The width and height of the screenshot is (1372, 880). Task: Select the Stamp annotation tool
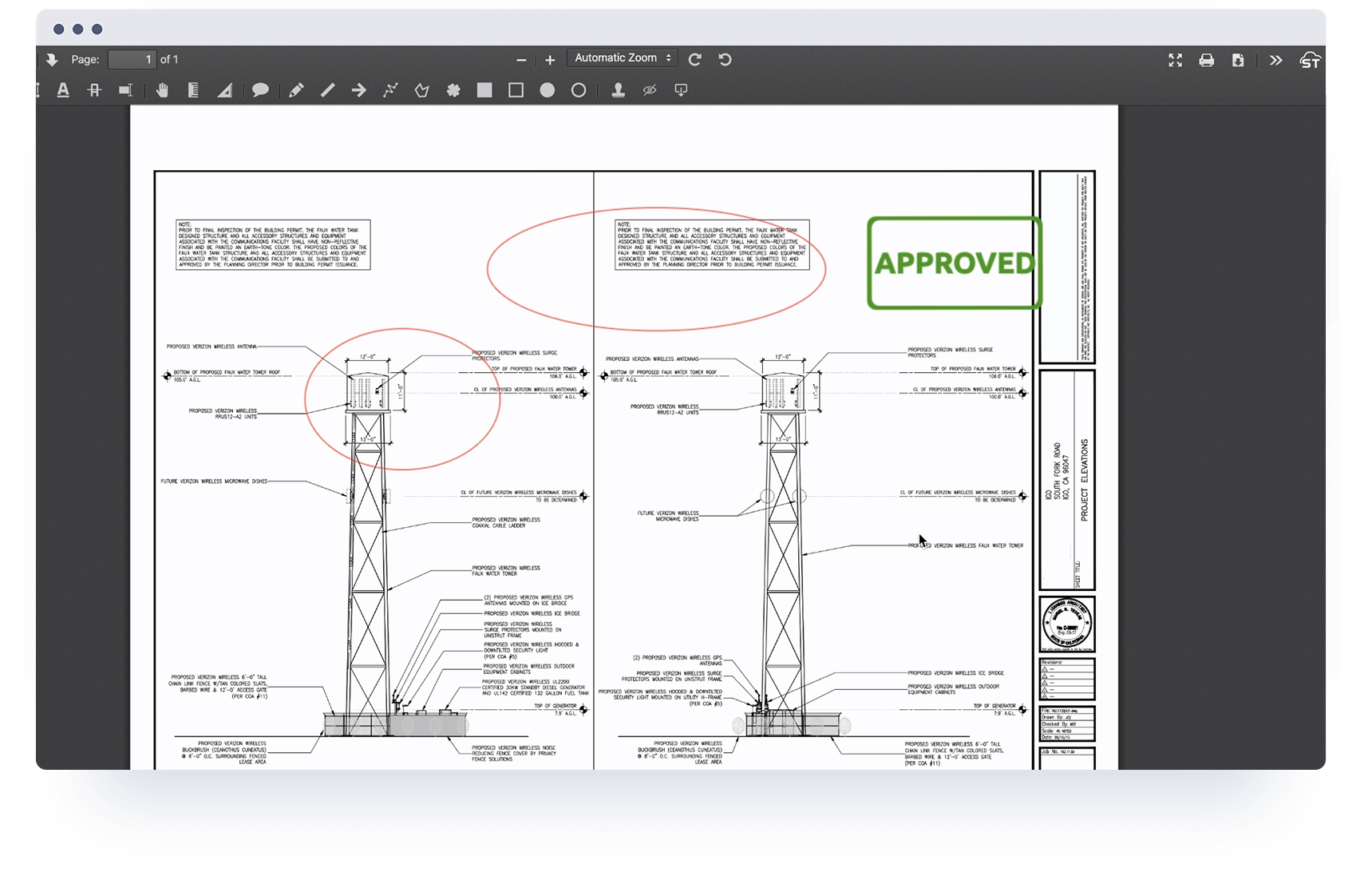[x=617, y=90]
